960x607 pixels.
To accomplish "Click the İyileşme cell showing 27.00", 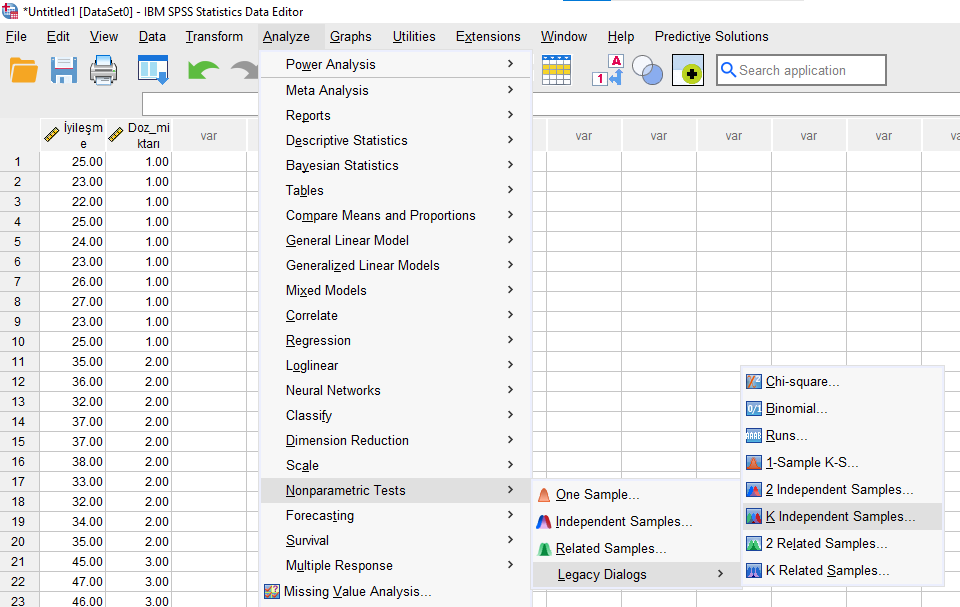I will (73, 302).
